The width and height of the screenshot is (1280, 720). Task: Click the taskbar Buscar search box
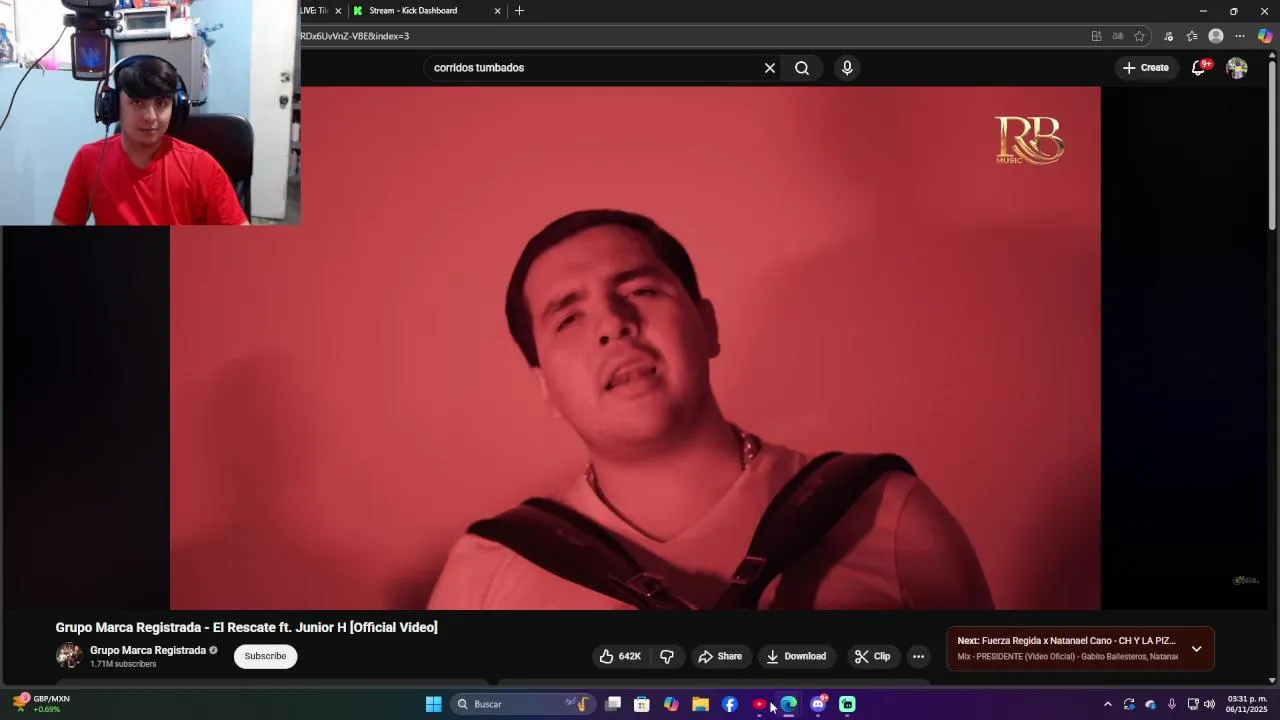pos(522,704)
